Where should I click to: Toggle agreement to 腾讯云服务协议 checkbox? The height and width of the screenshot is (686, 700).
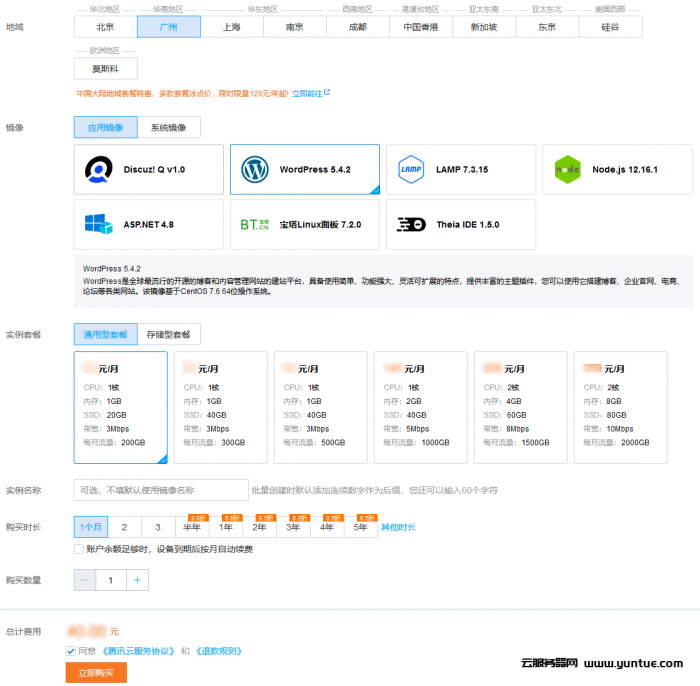pos(71,650)
